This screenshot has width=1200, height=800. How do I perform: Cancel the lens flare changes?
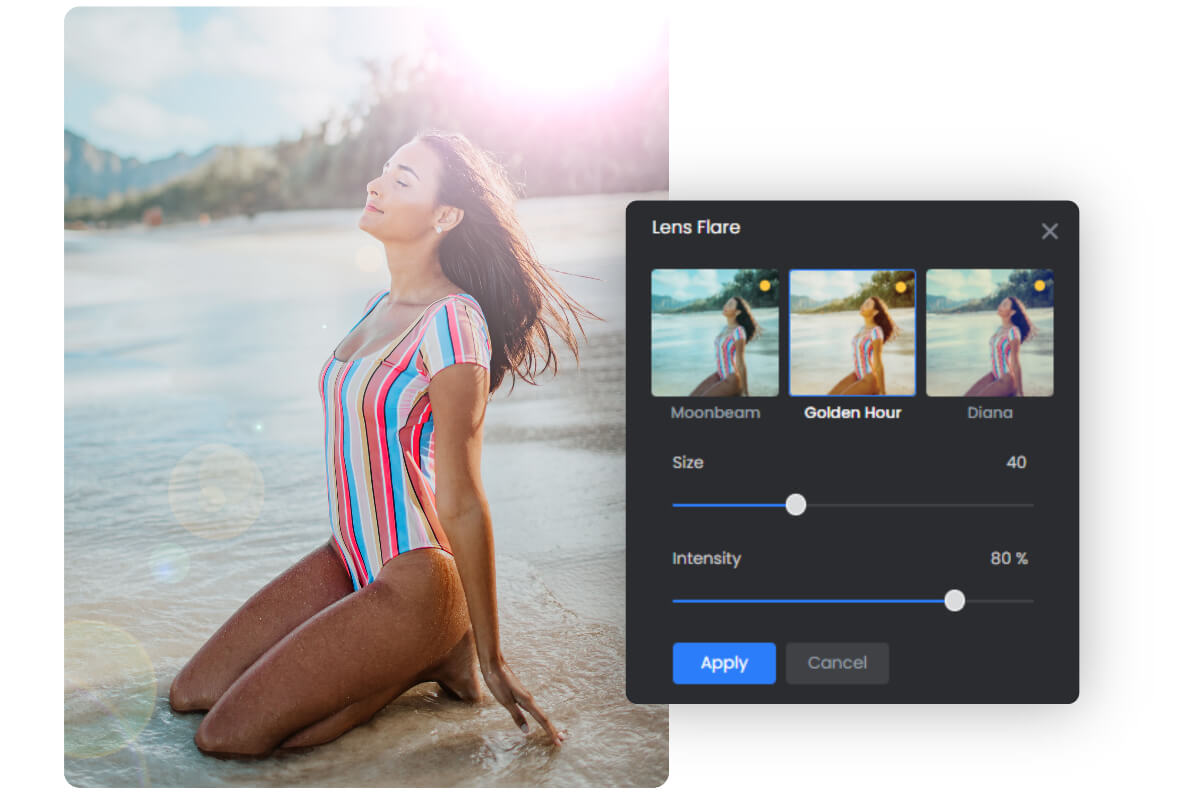tap(837, 663)
